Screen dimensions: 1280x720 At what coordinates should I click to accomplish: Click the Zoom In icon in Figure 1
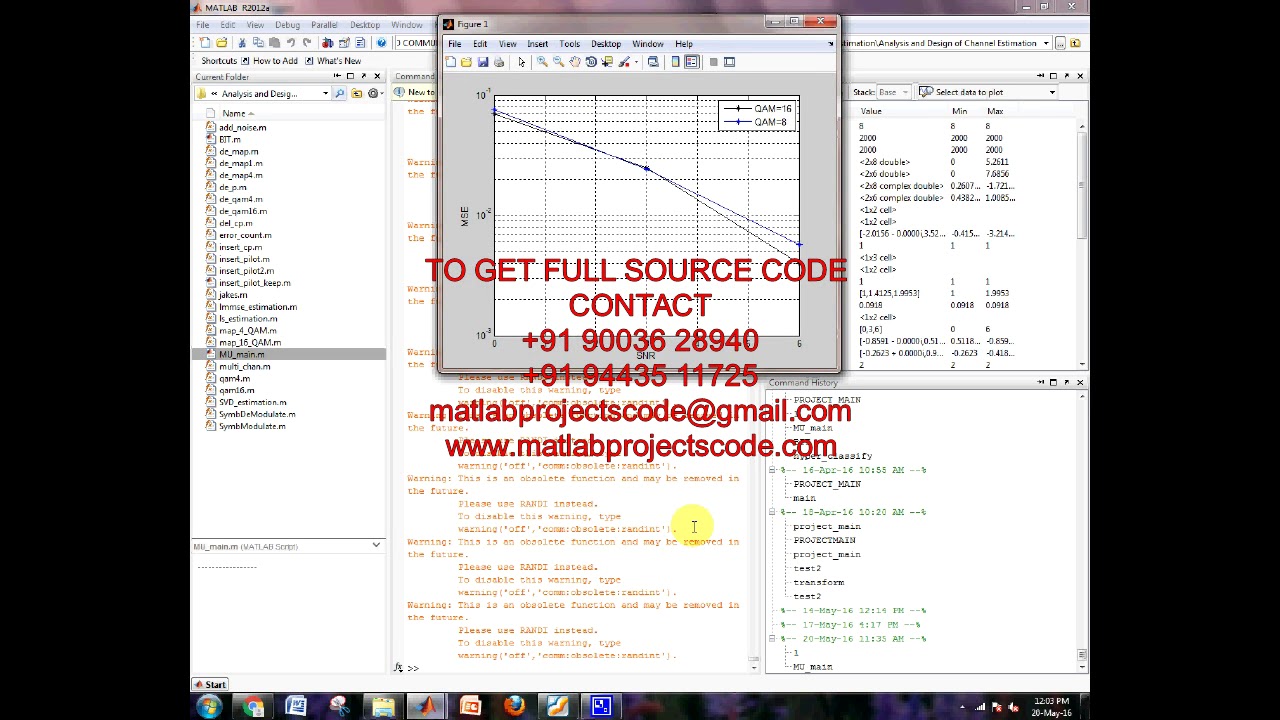[542, 62]
